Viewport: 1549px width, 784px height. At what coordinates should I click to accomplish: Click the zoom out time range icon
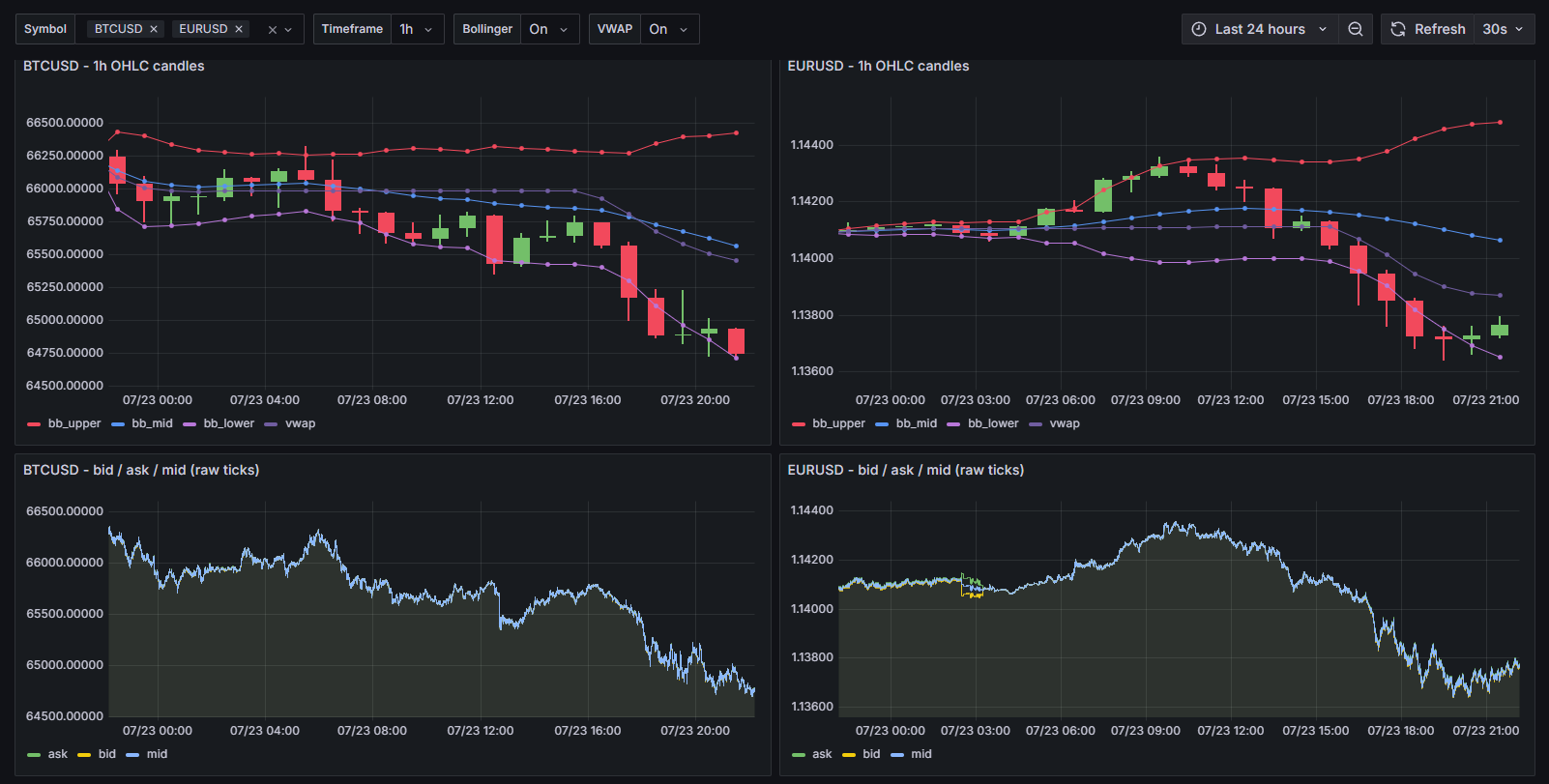[x=1356, y=29]
